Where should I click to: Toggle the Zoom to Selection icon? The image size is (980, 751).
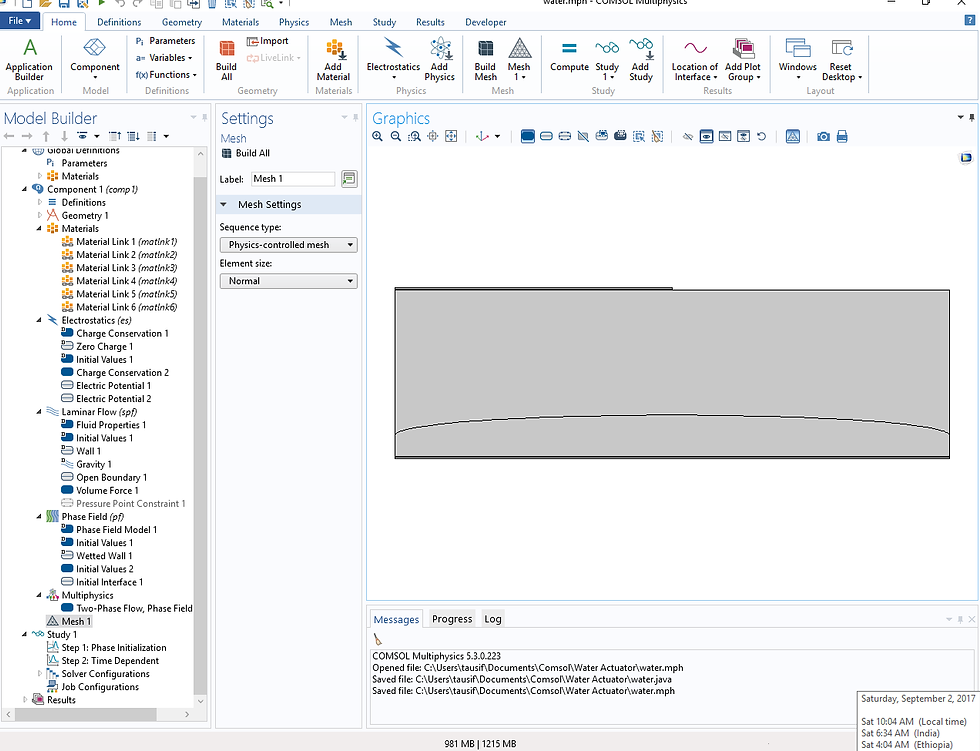pyautogui.click(x=432, y=136)
